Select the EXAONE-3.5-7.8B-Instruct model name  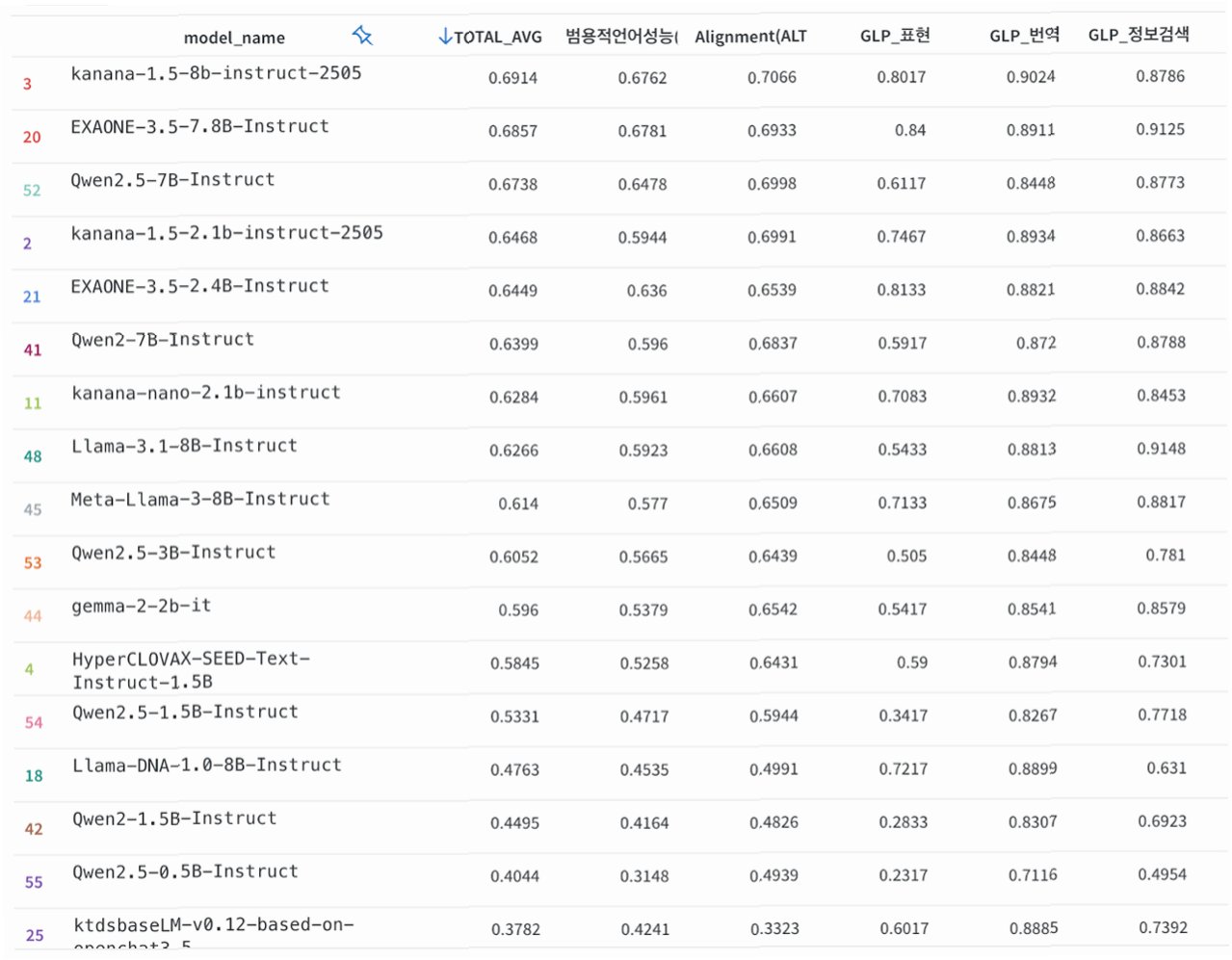[x=199, y=126]
